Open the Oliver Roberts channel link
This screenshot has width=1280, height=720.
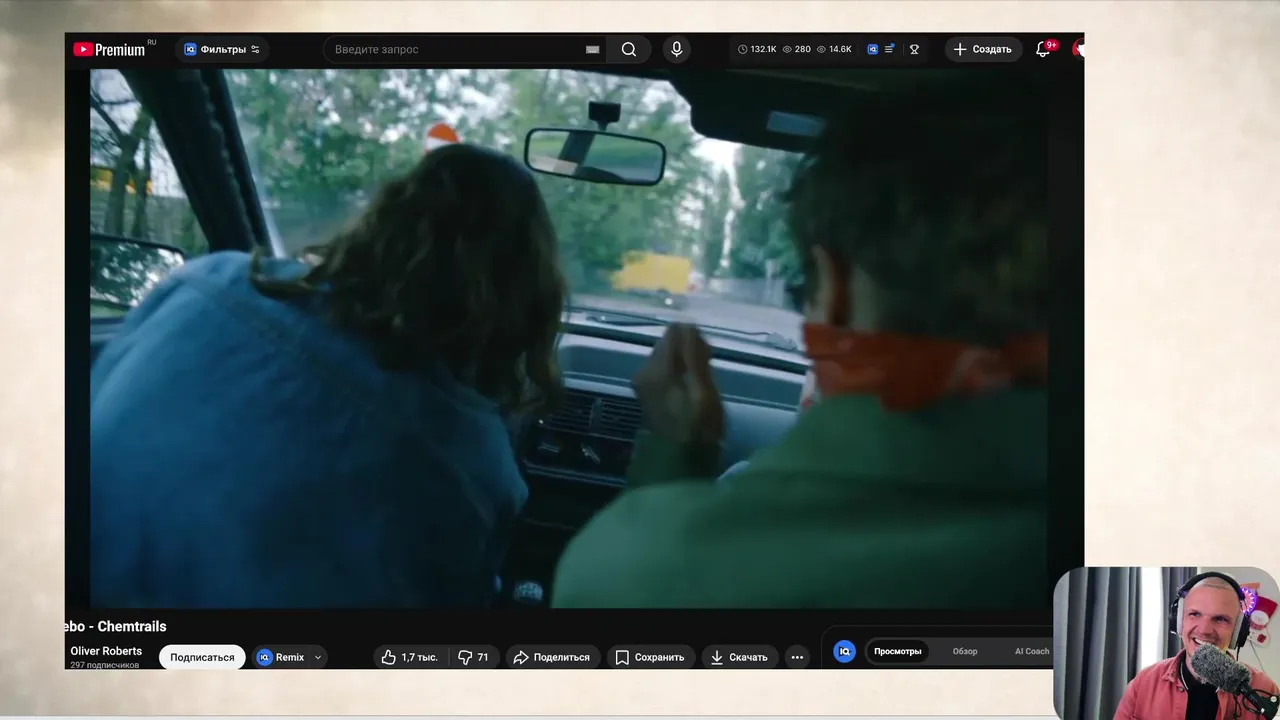106,651
